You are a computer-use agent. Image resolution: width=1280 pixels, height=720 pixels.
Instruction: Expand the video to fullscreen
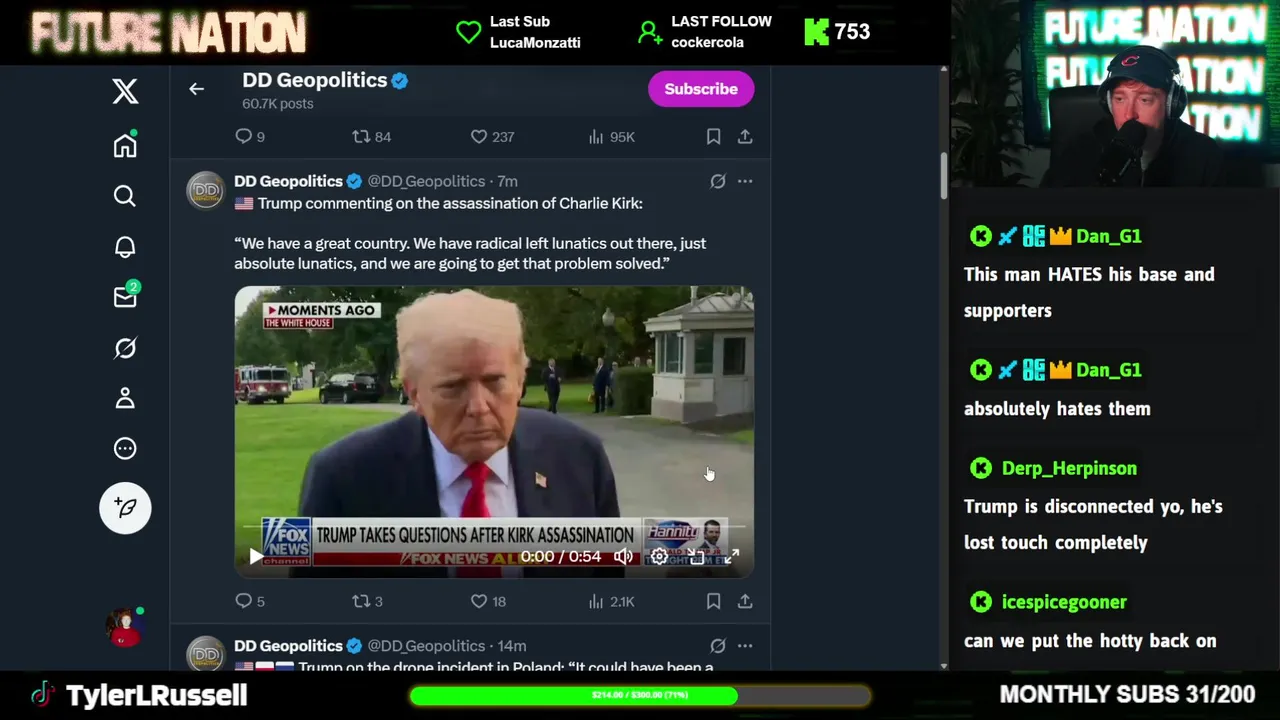[732, 556]
